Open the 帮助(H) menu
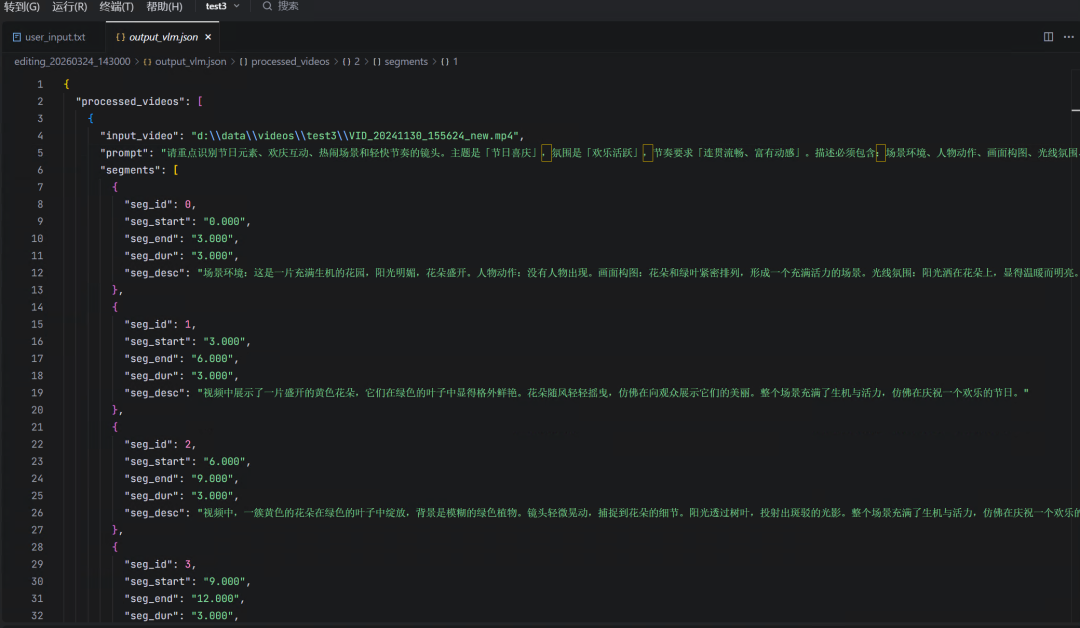 [x=164, y=6]
